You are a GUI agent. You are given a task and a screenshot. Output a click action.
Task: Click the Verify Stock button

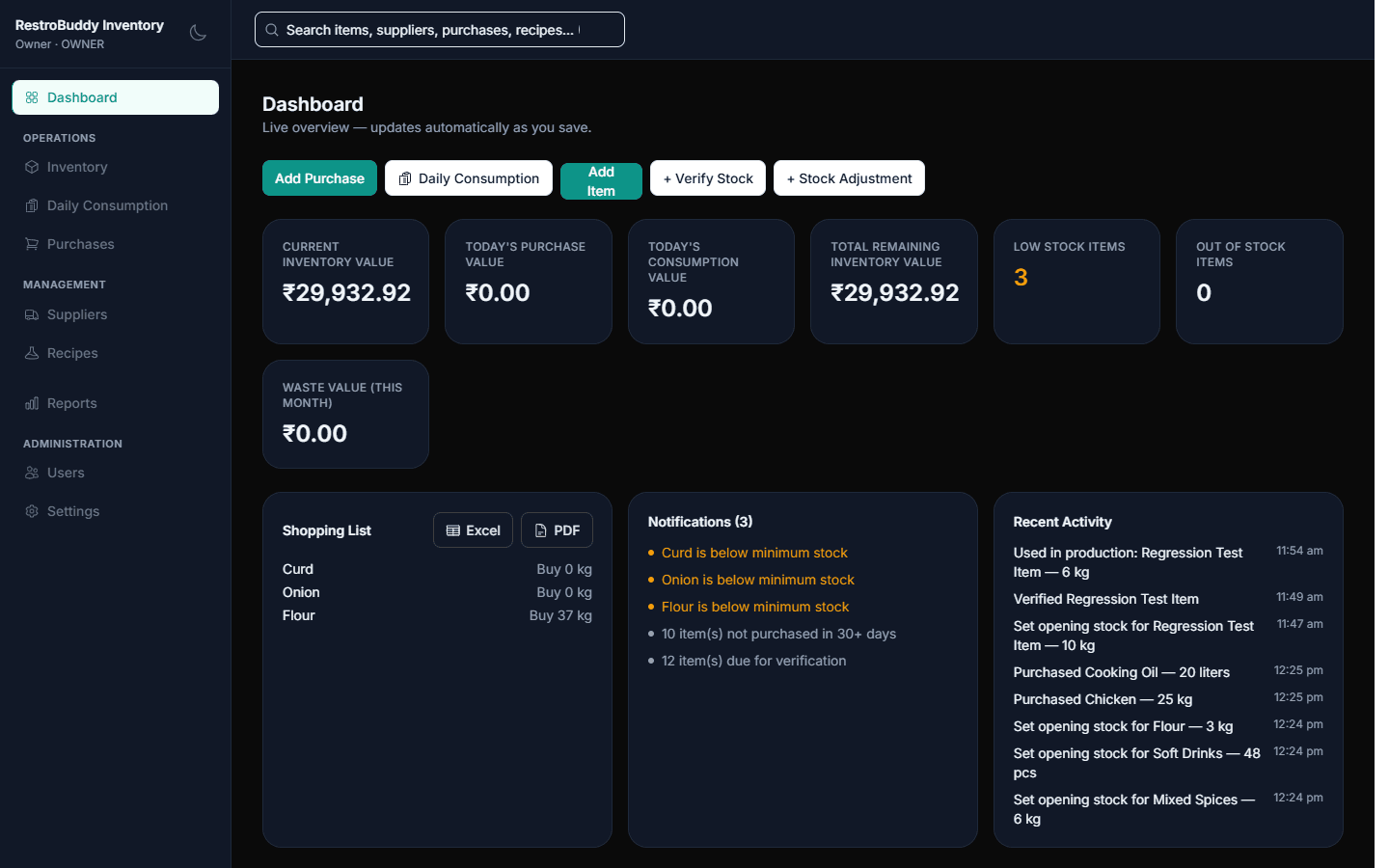tap(708, 178)
